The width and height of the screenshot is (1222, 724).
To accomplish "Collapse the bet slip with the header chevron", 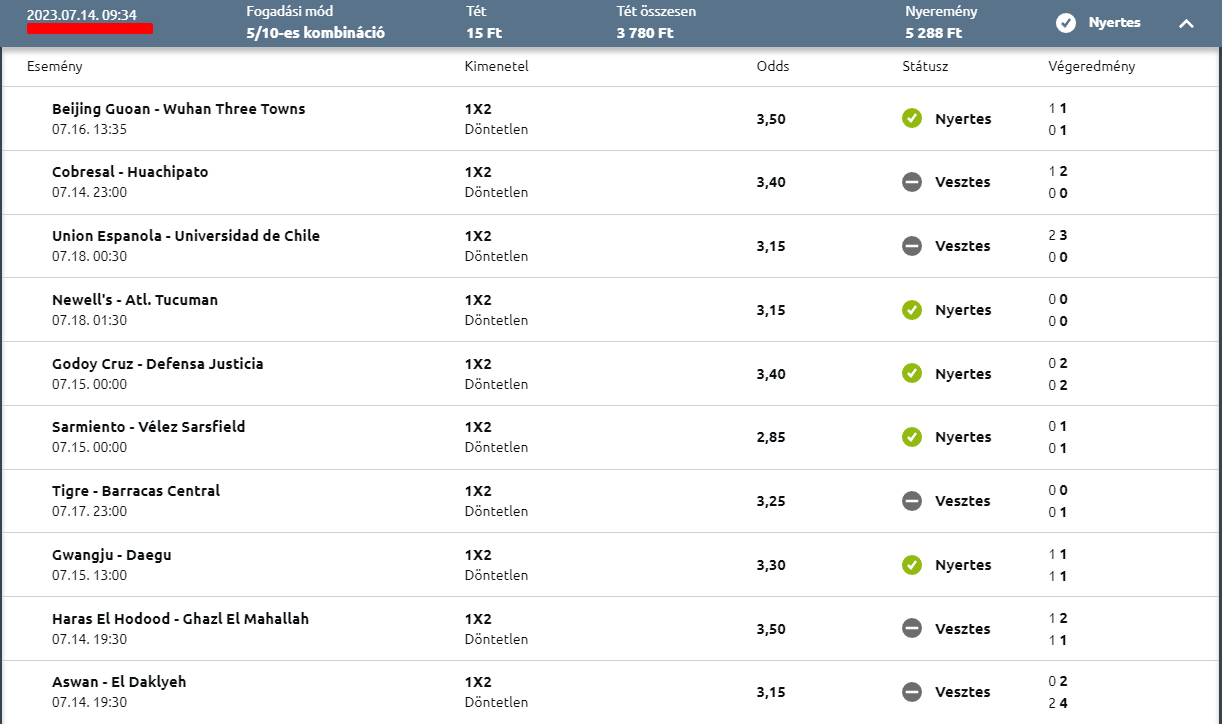I will click(1186, 23).
